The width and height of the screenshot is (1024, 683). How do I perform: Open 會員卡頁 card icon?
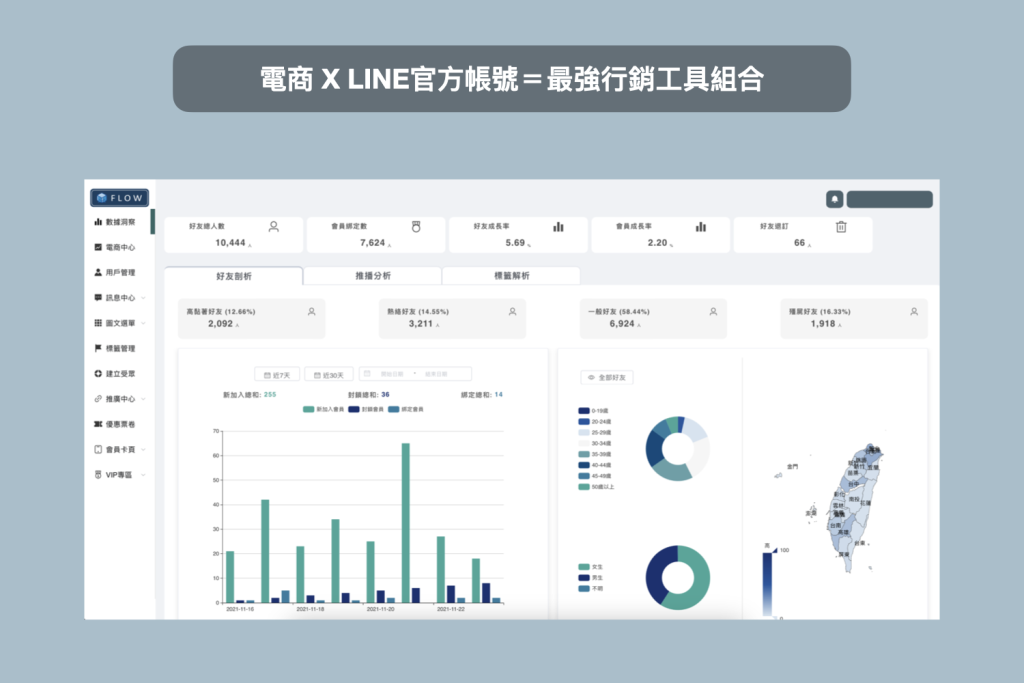98,449
